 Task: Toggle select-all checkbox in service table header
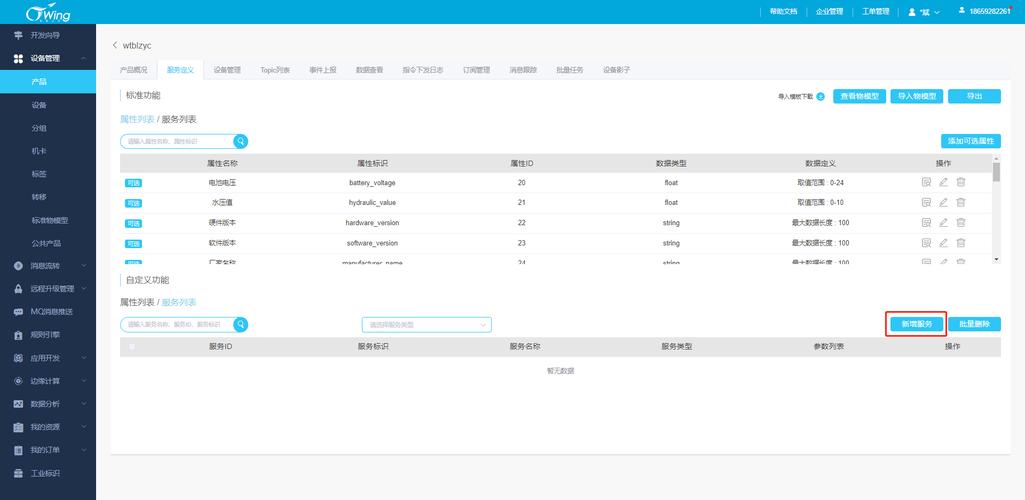click(132, 346)
